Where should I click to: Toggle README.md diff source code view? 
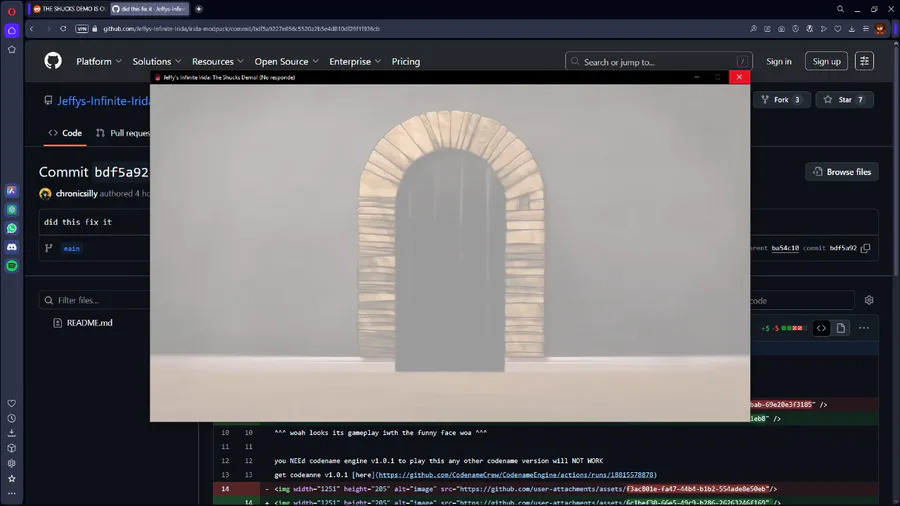(821, 328)
